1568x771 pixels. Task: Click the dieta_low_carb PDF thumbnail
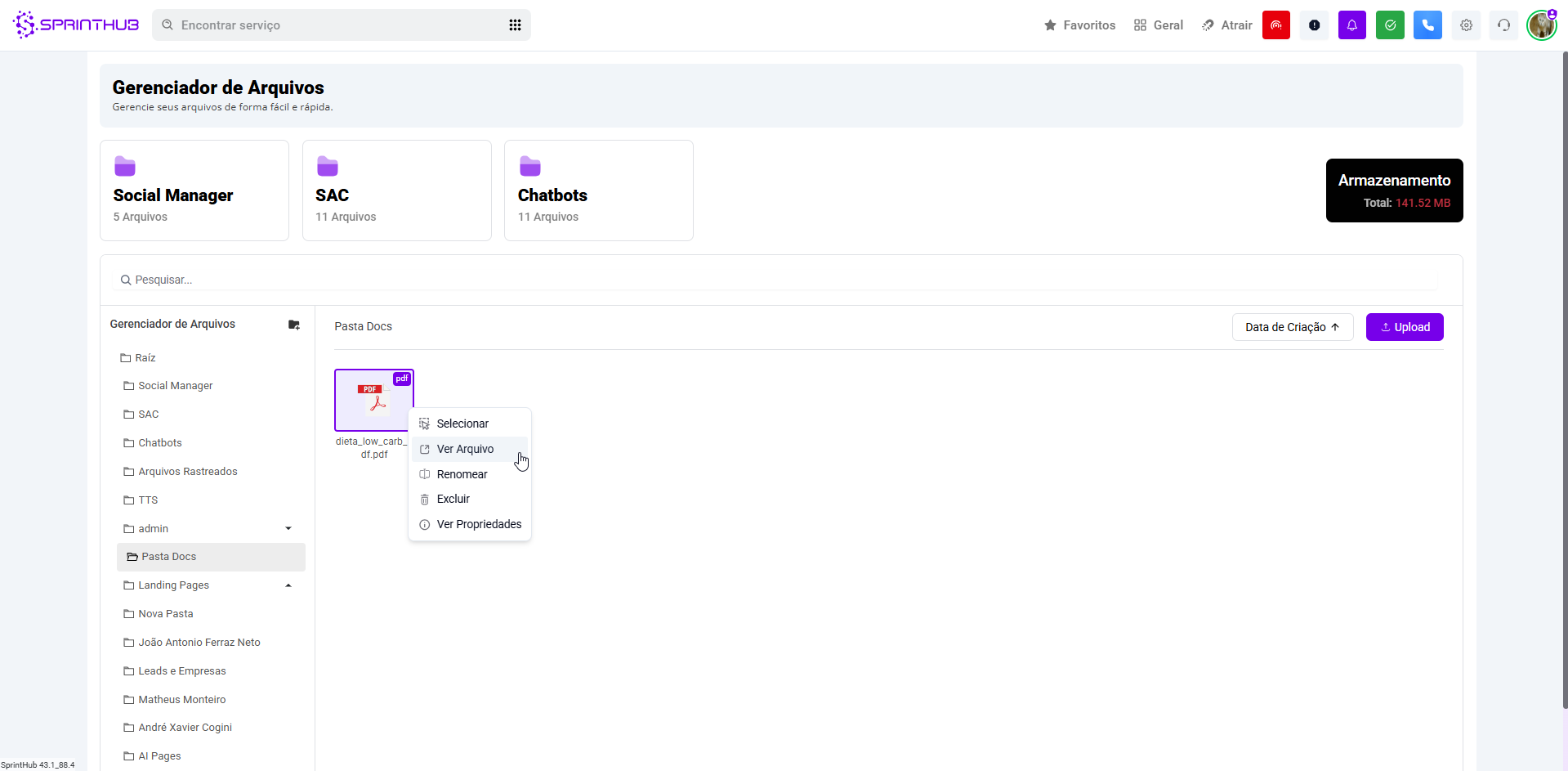tap(373, 400)
